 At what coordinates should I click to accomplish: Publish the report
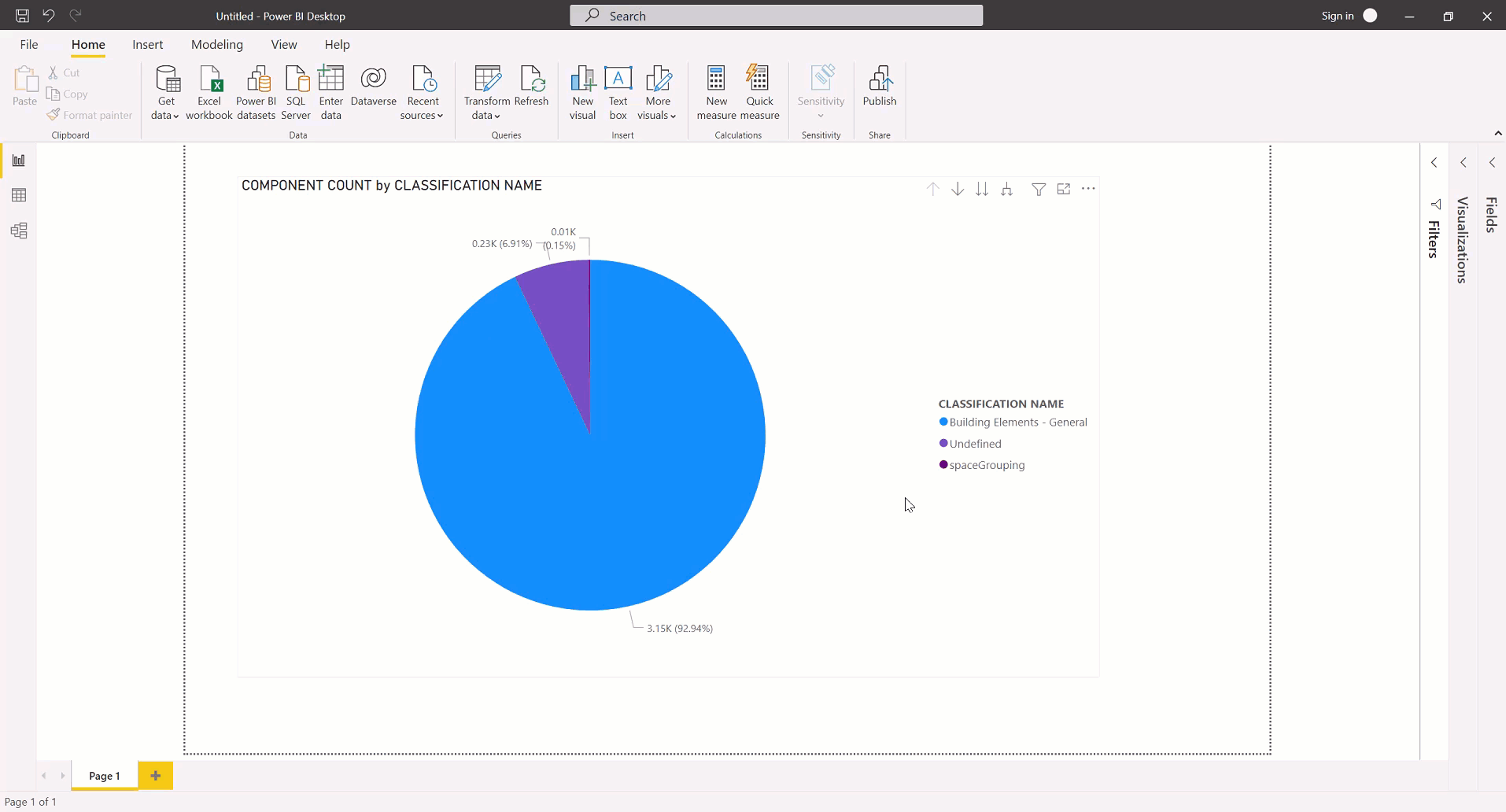[880, 87]
